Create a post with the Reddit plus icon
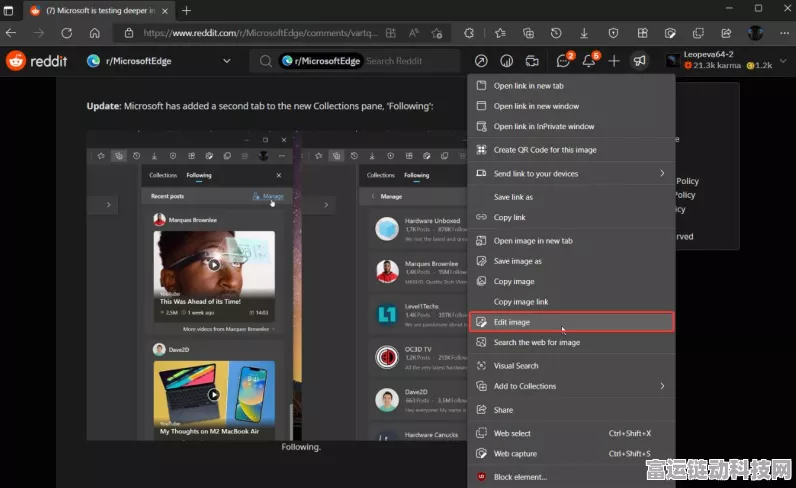Screen dimensions: 796x488 pos(614,61)
